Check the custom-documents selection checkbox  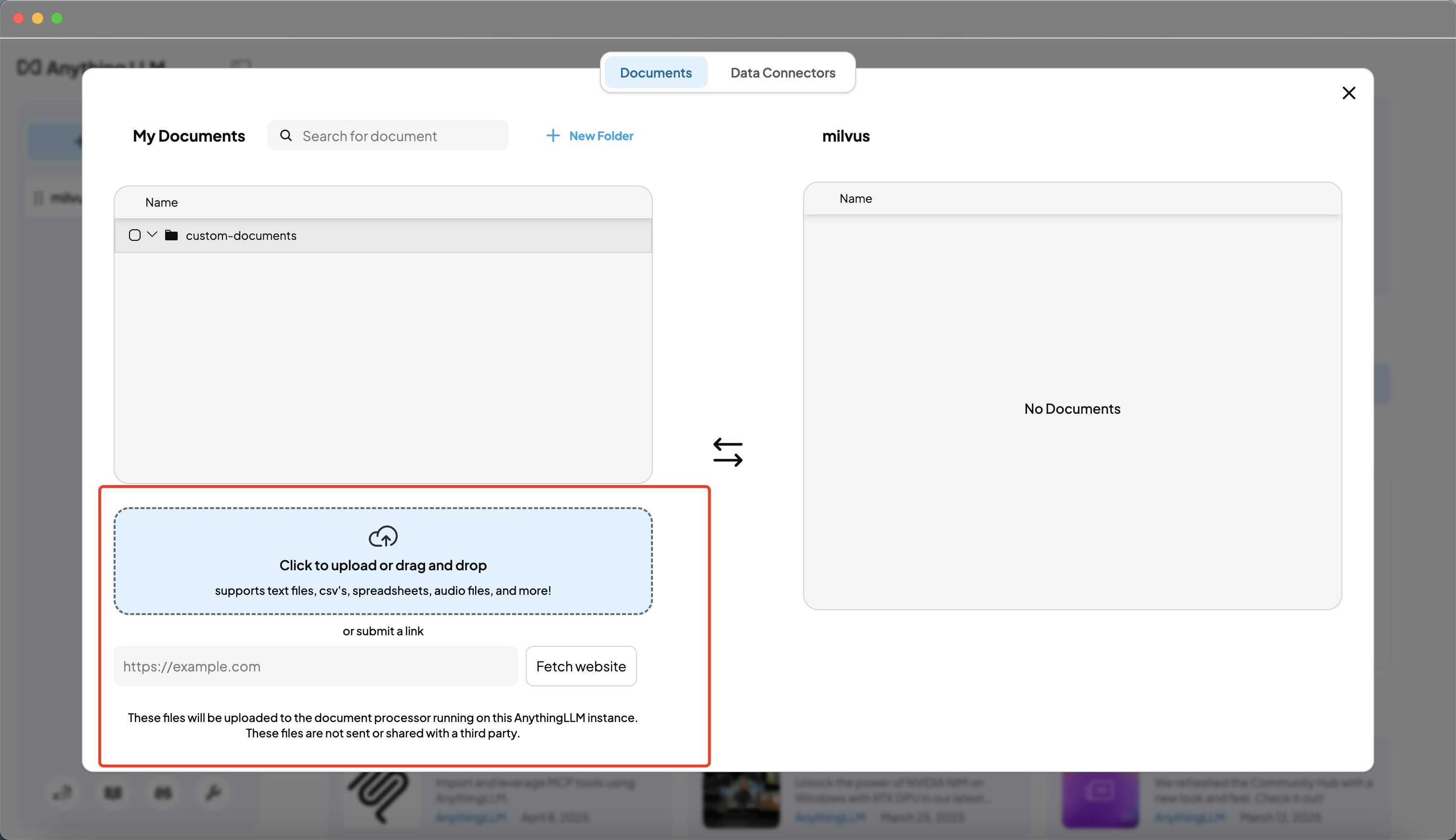(134, 235)
